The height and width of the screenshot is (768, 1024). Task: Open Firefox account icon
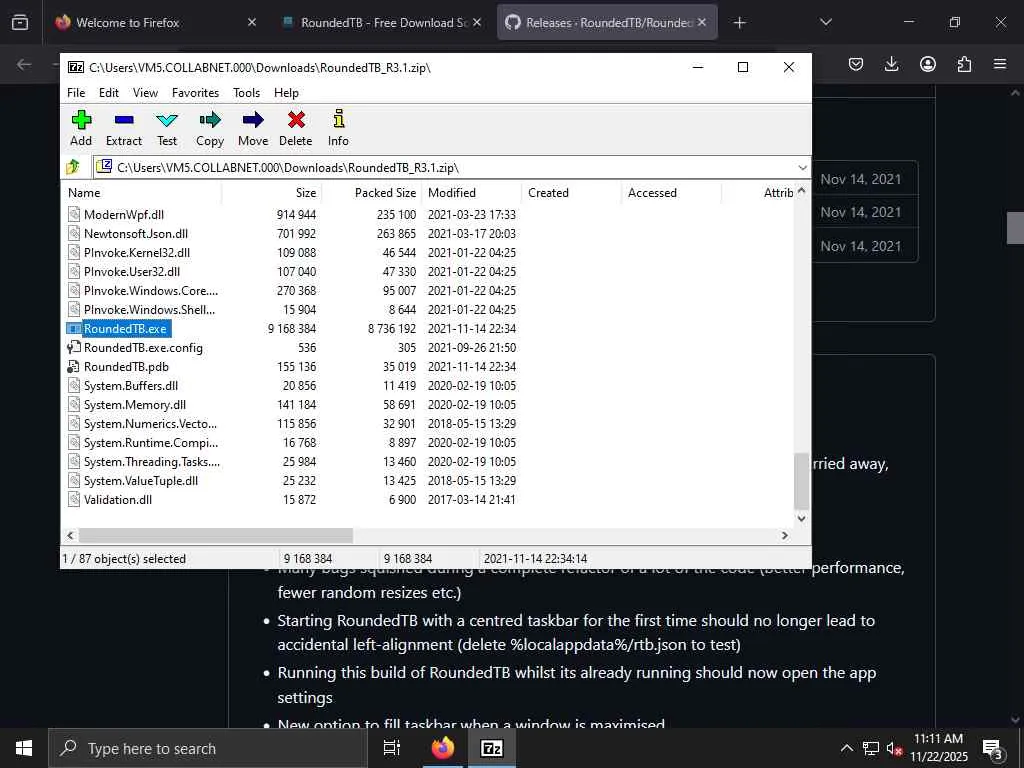[x=928, y=64]
